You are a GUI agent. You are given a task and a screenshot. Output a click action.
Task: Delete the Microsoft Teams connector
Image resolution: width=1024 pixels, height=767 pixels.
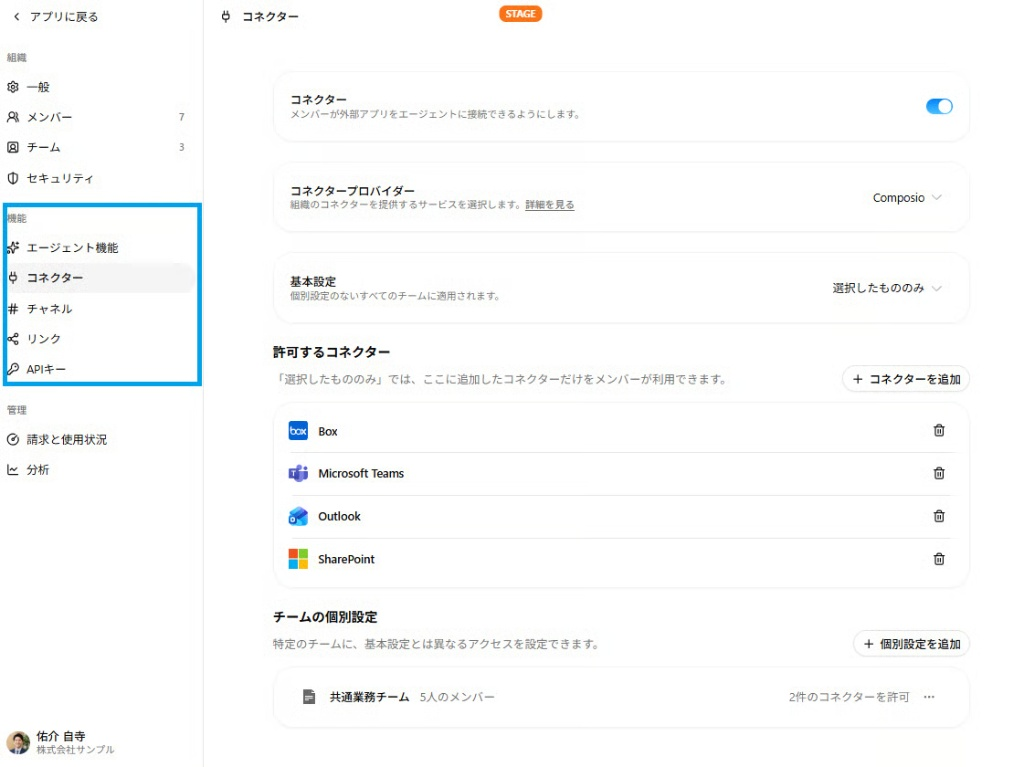pos(938,473)
